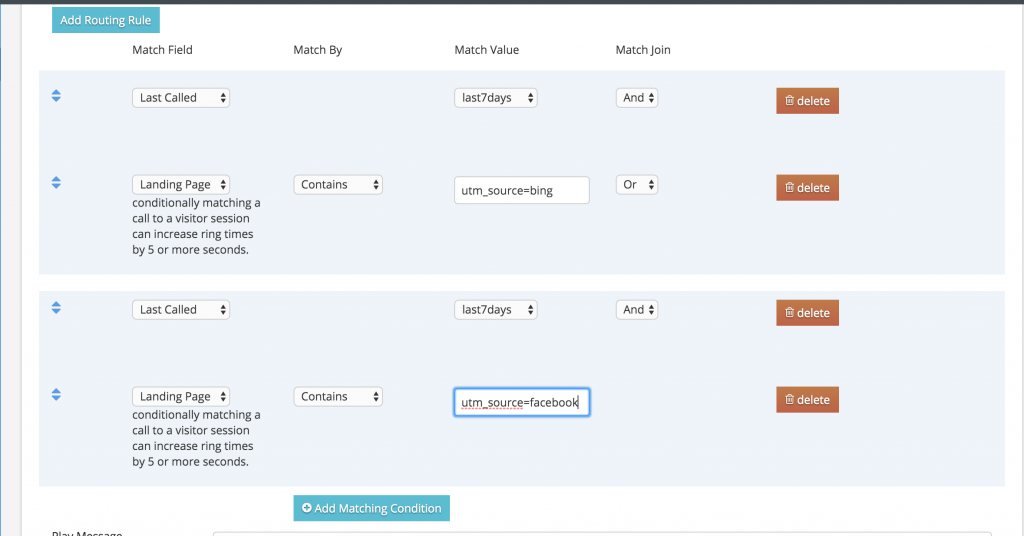Screen dimensions: 1024x536
Task: Open Contains dropdown in the bing row
Action: coord(338,185)
